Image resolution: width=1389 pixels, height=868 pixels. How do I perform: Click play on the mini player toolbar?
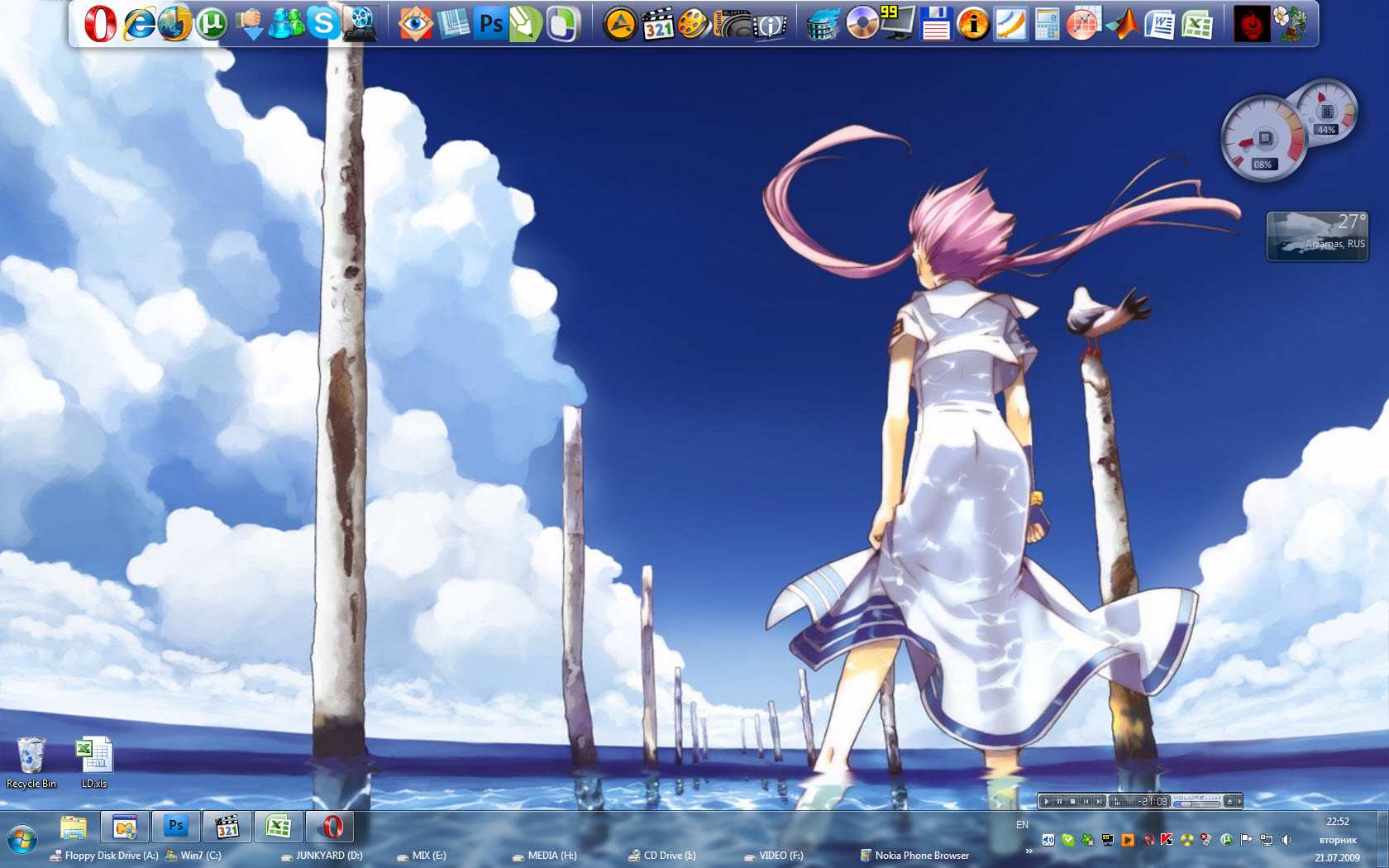point(1047,801)
